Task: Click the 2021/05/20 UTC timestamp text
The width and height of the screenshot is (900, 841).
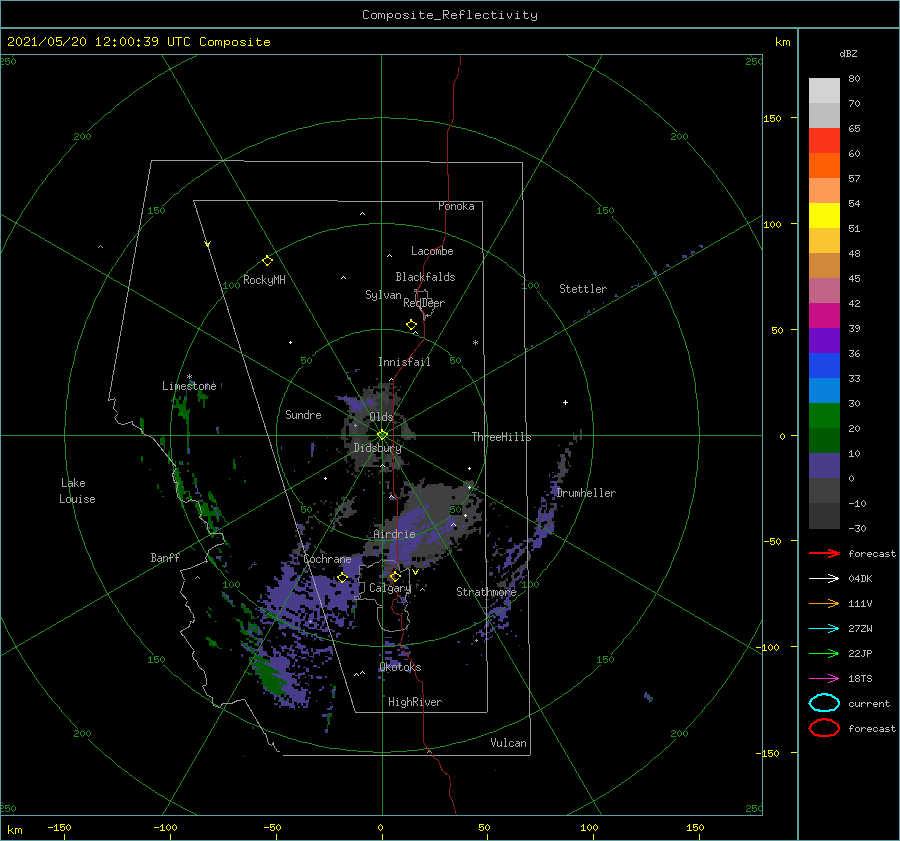Action: point(138,42)
